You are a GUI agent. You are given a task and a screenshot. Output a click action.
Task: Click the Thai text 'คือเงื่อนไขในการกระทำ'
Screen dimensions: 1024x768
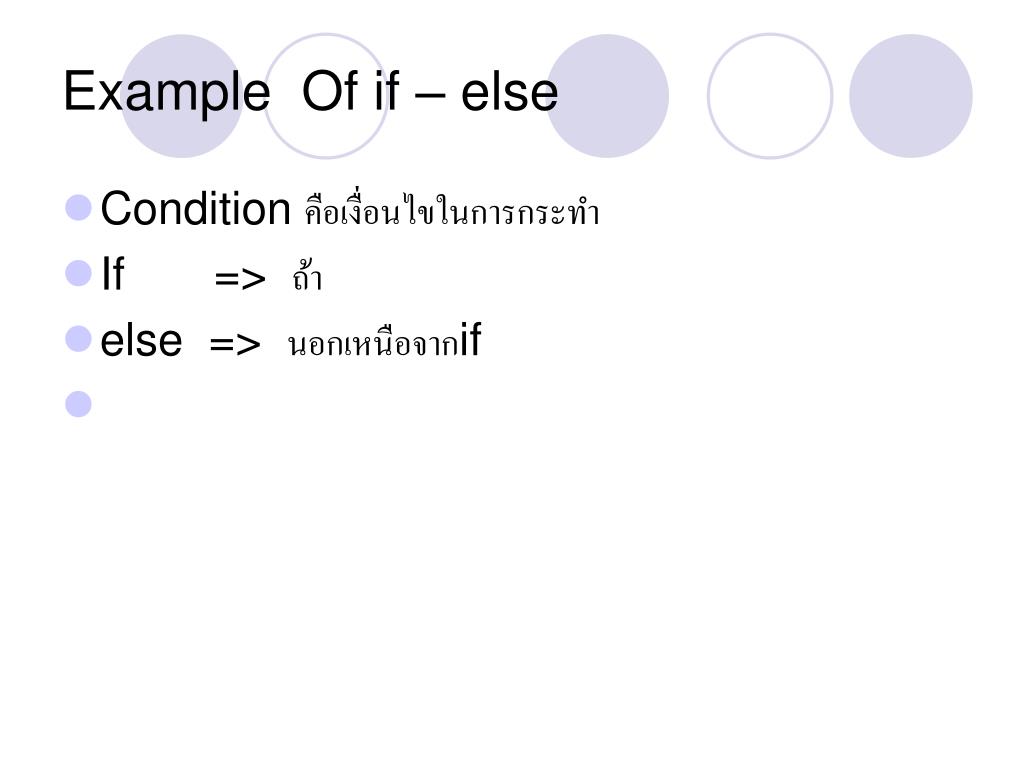[x=452, y=210]
